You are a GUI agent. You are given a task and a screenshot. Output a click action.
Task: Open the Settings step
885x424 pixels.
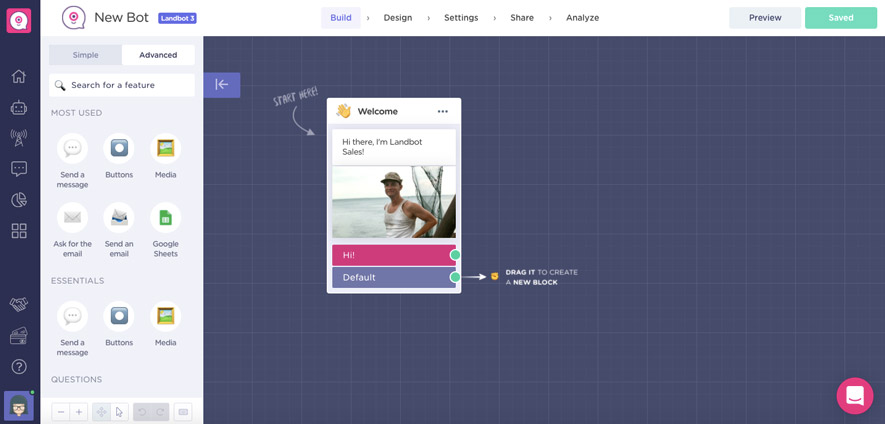461,18
